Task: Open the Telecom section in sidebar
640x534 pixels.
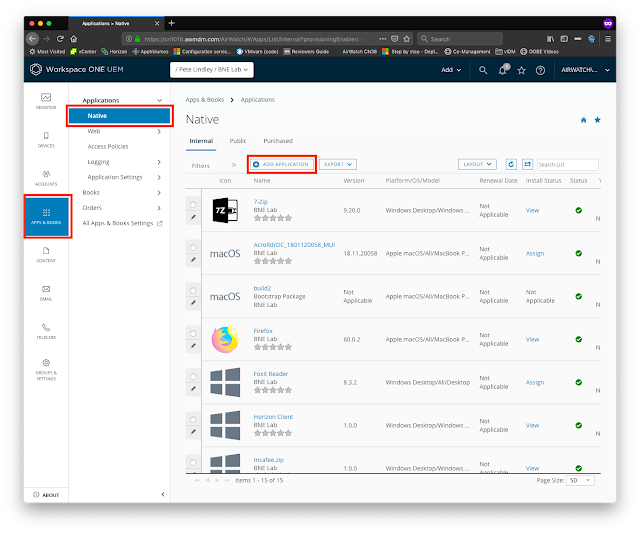Action: tap(46, 332)
